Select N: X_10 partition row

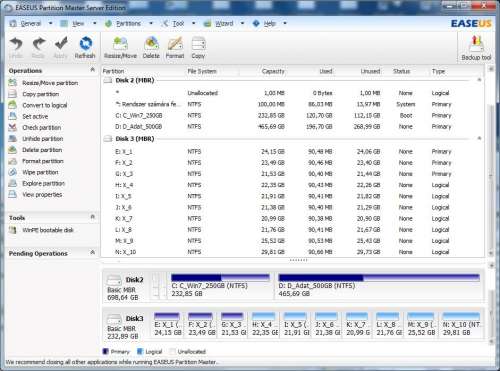(x=292, y=252)
